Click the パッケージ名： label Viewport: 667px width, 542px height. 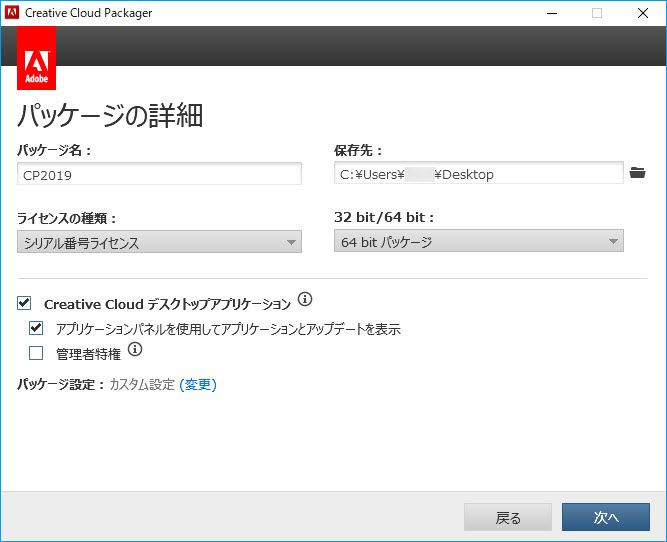coord(54,150)
